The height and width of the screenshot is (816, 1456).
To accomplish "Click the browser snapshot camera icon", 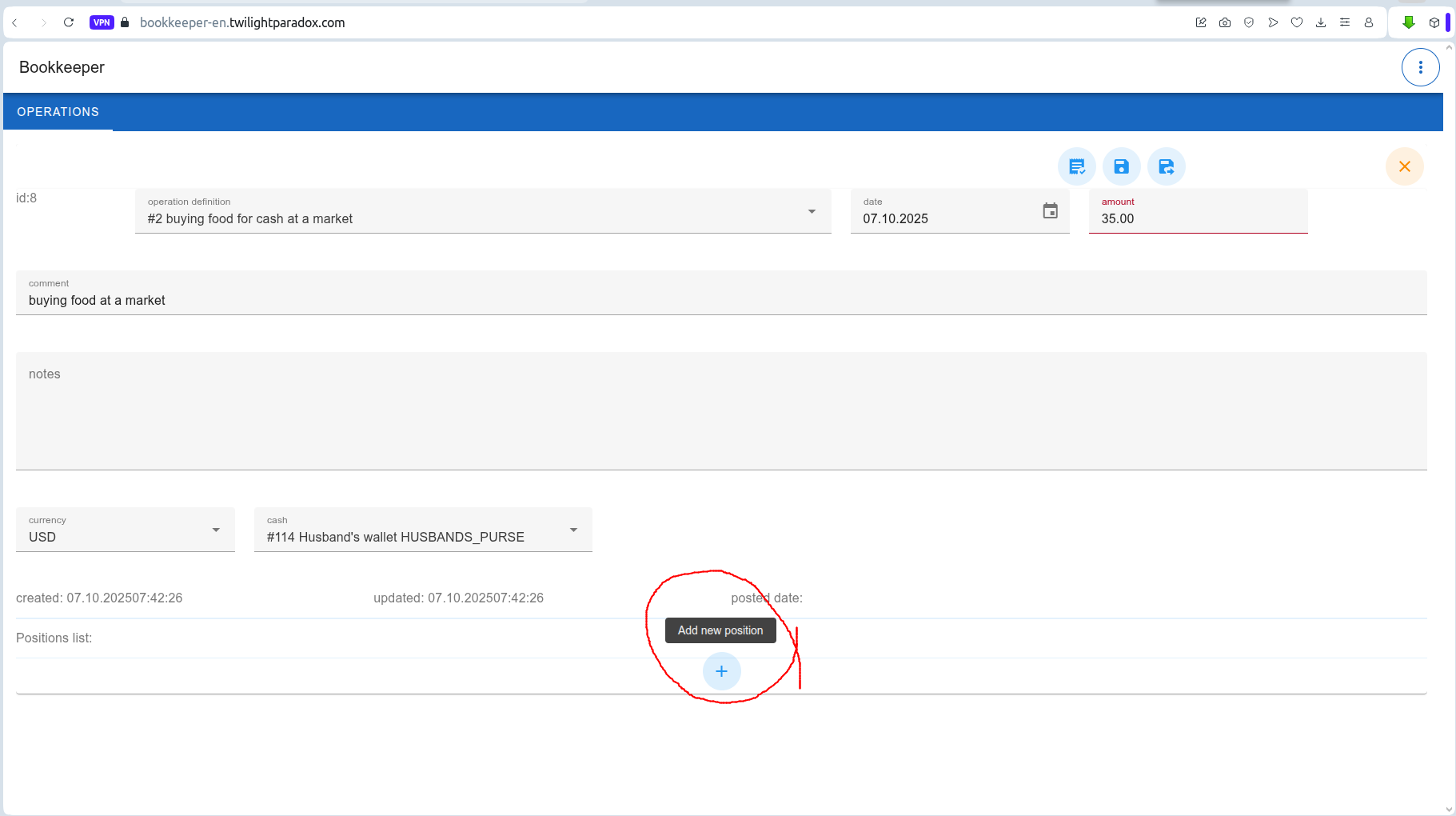I will pyautogui.click(x=1225, y=22).
